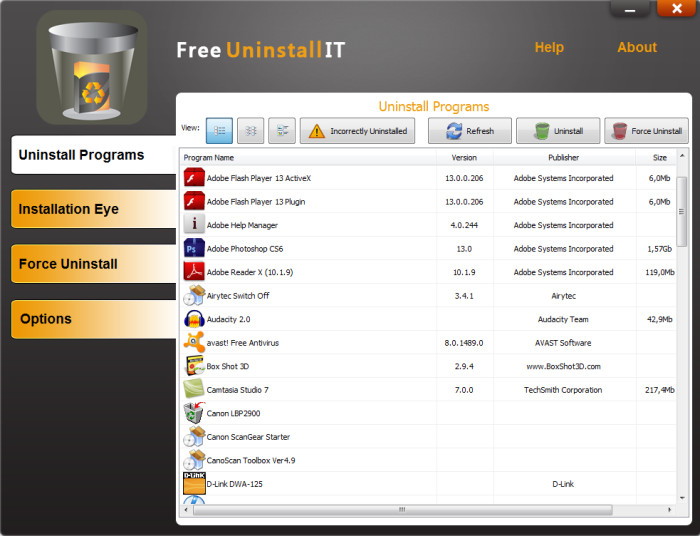The width and height of the screenshot is (700, 536).
Task: Click the D-Link DWA-125 icon
Action: (x=194, y=483)
